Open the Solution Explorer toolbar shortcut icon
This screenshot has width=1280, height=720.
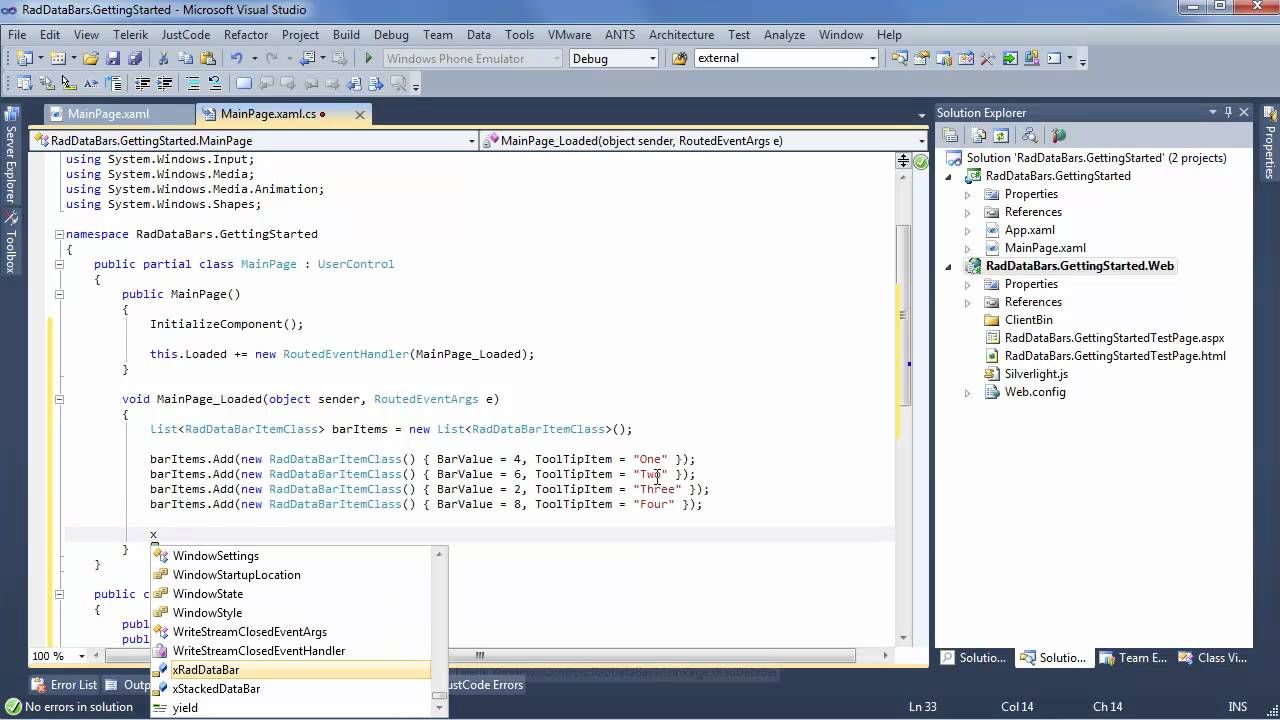(899, 58)
